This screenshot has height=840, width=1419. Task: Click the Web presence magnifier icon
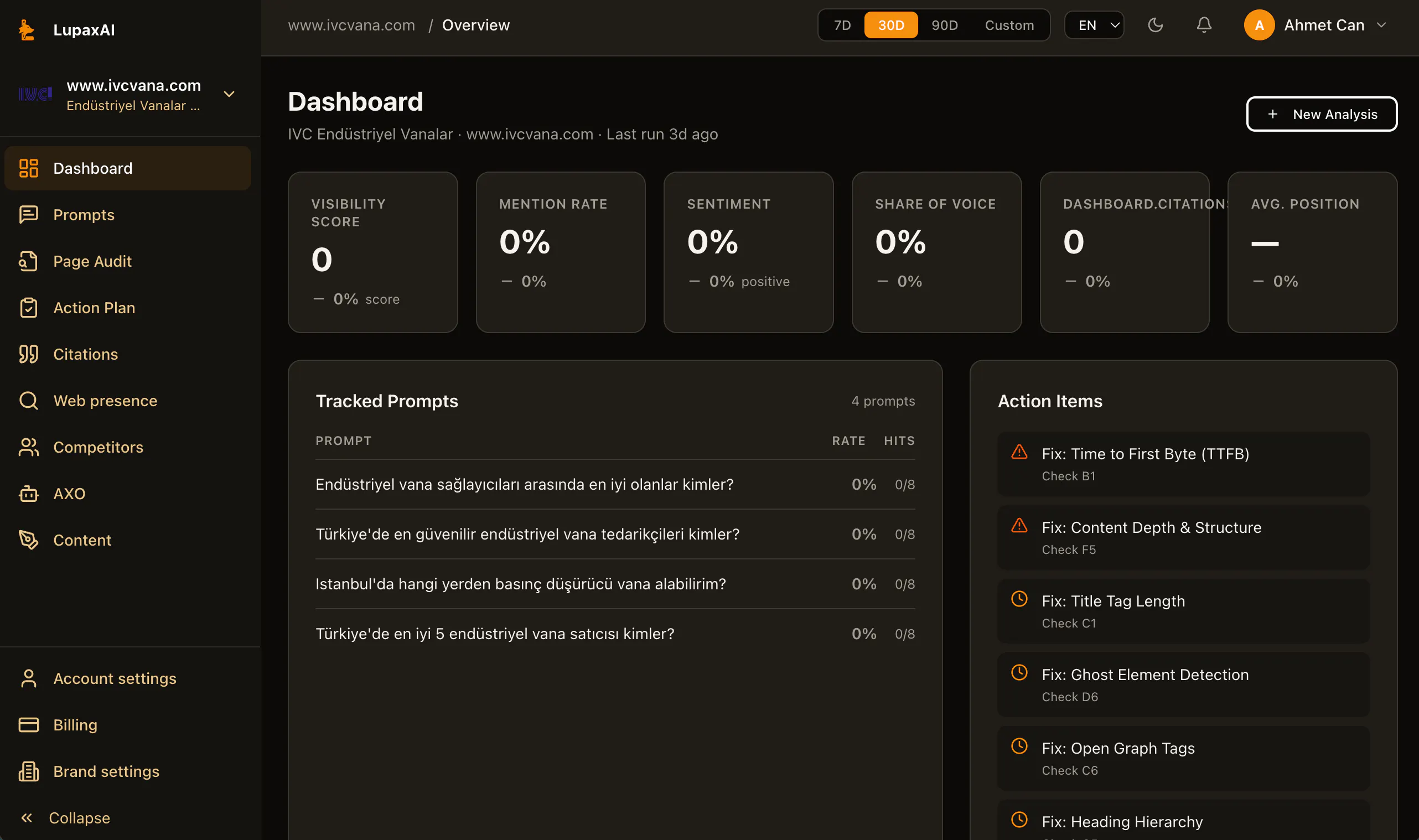[28, 400]
